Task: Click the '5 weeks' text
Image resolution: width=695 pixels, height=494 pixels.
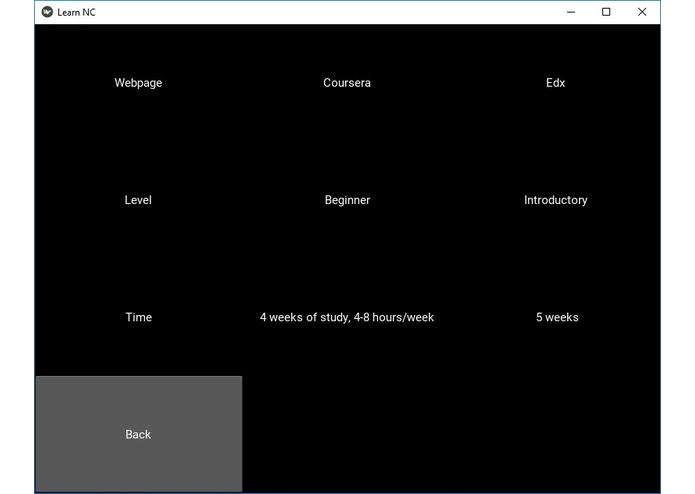Action: [557, 317]
